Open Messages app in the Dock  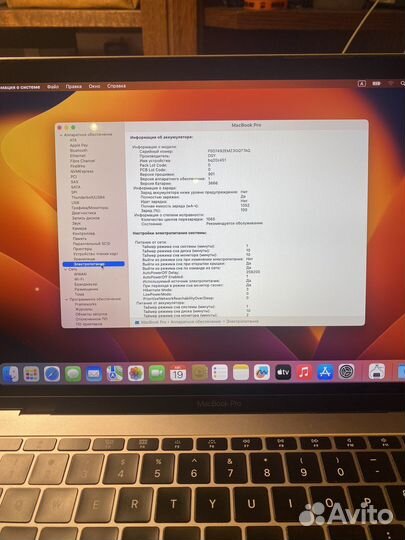73,374
